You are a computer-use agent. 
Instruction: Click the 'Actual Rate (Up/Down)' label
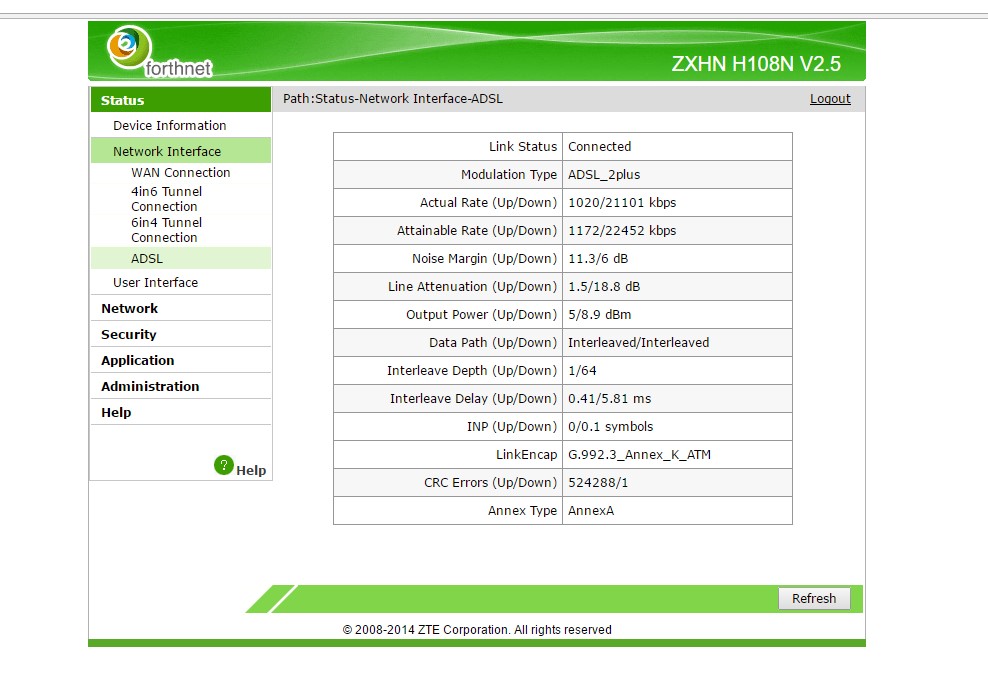pos(488,203)
